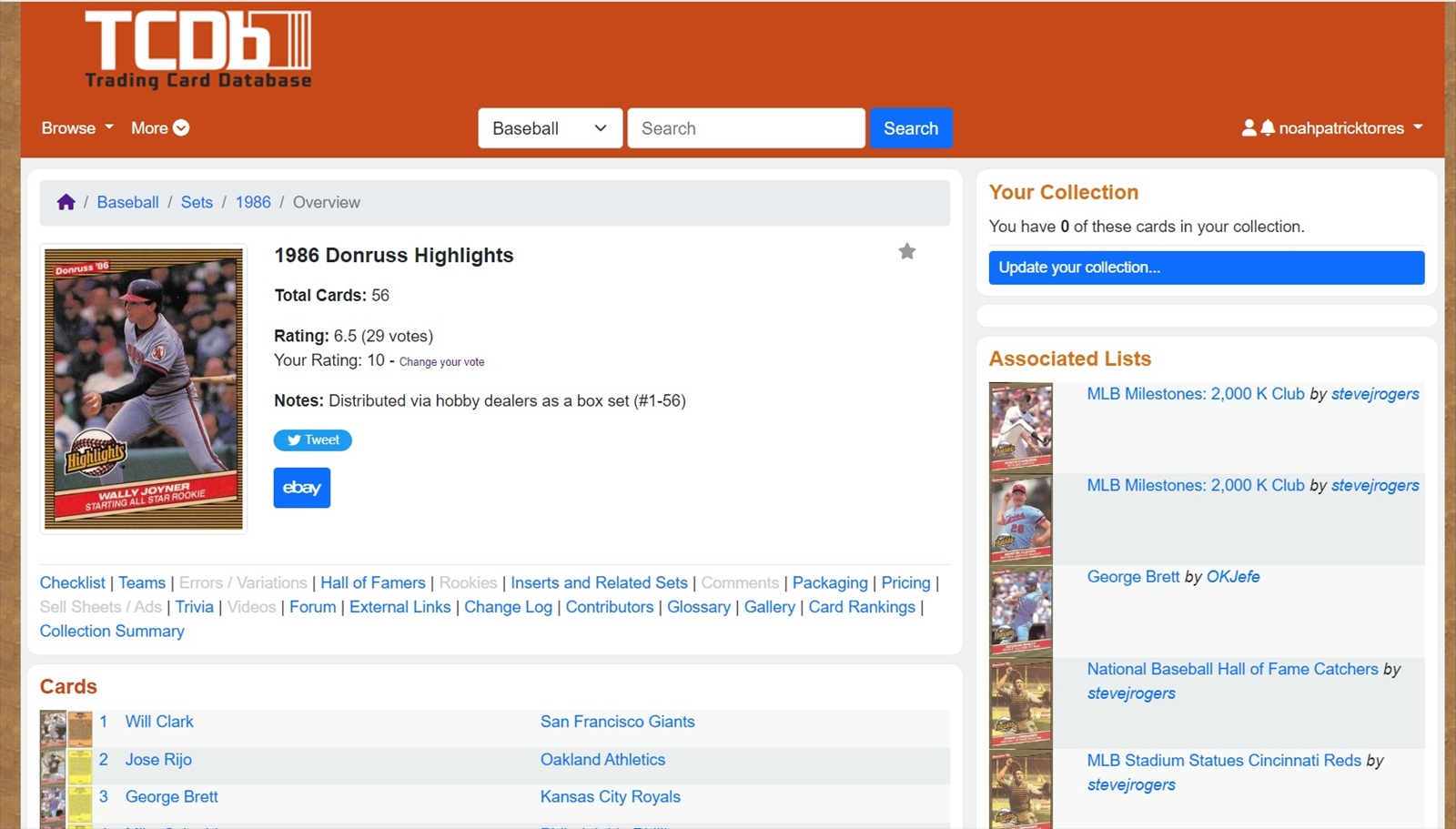Viewport: 1456px width, 829px height.
Task: Favorite this set with the star icon
Action: [x=906, y=251]
